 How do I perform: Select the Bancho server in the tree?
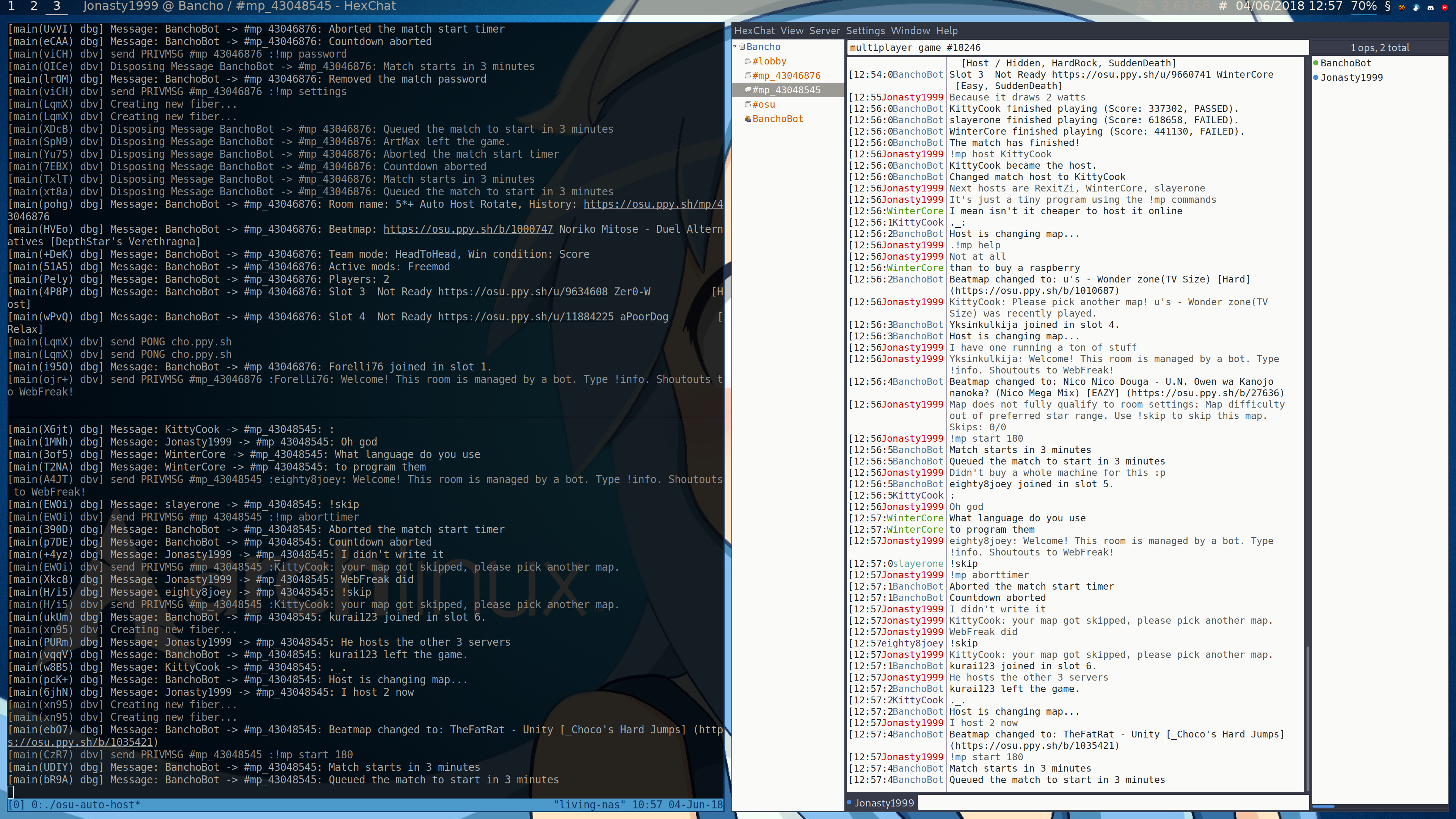click(763, 47)
